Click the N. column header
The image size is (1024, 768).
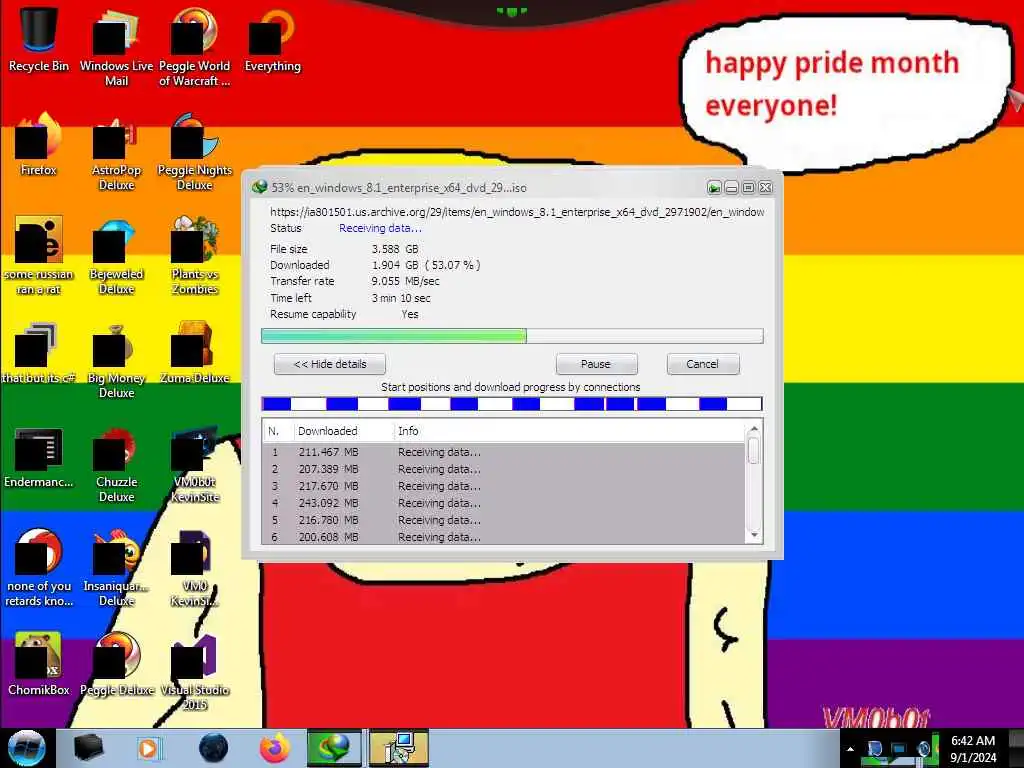(x=277, y=431)
